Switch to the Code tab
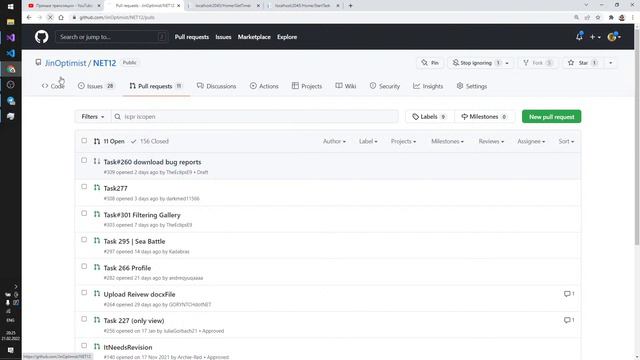This screenshot has height=360, width=640. pyautogui.click(x=53, y=86)
